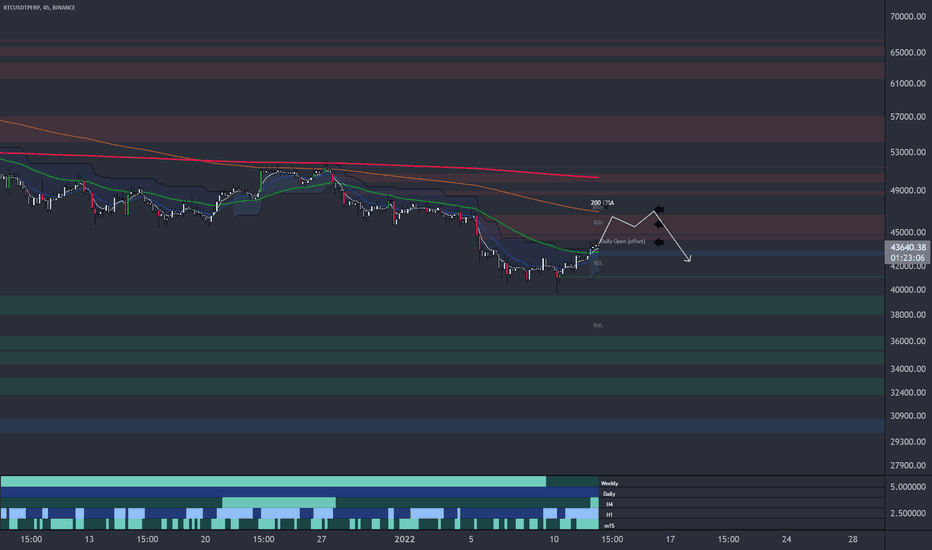The image size is (932, 550).
Task: Click the date 10 on time axis
Action: (x=554, y=539)
